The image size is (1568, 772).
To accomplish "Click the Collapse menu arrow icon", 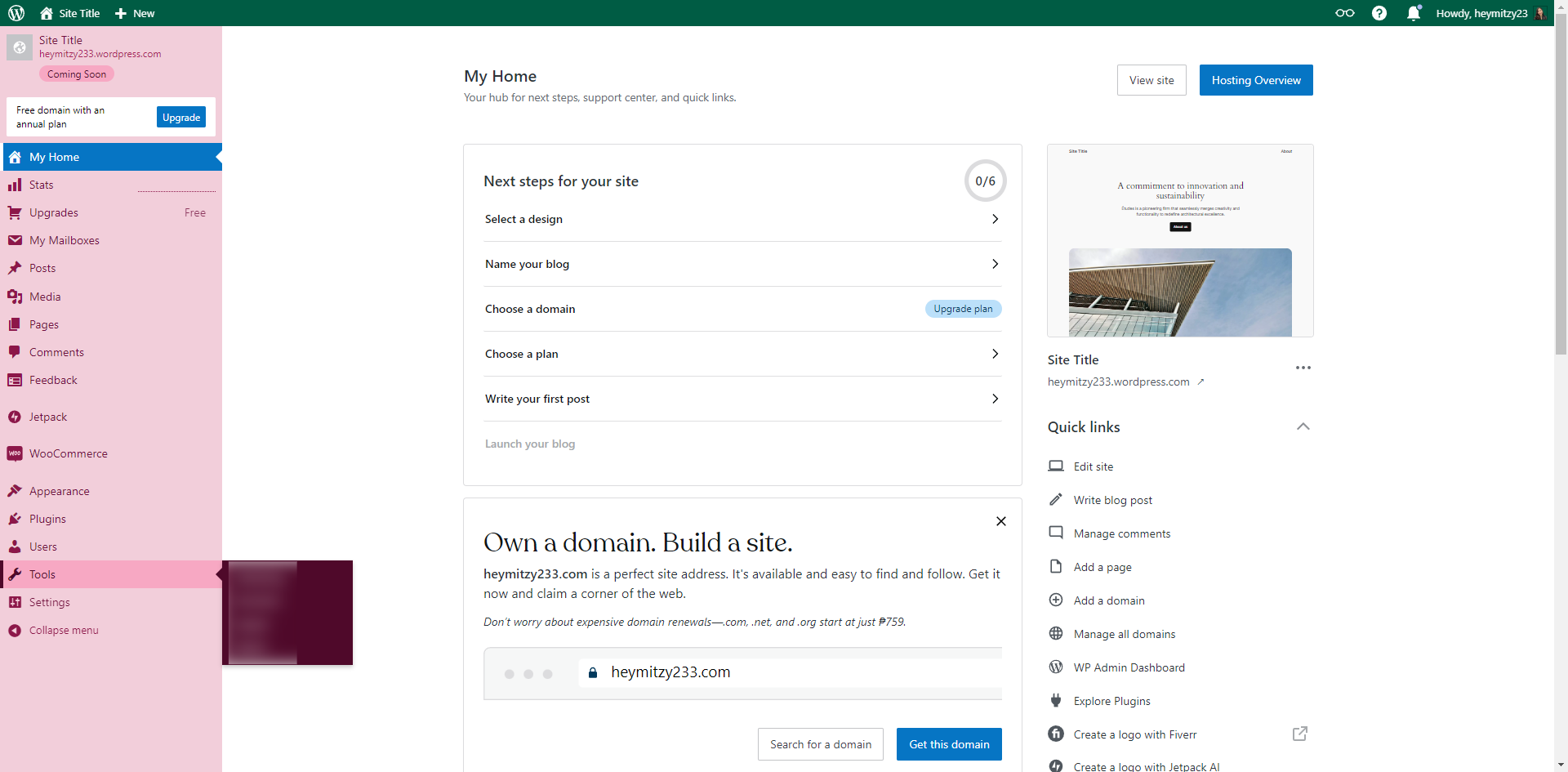I will pyautogui.click(x=15, y=631).
